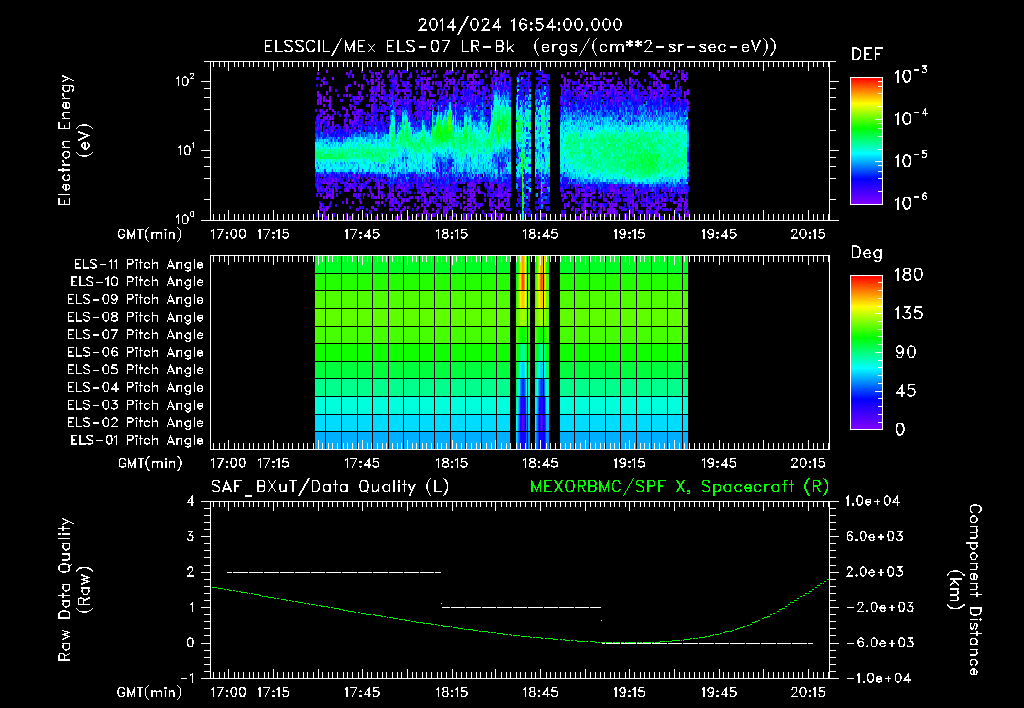This screenshot has height=708, width=1024.
Task: Click the 19:45 tick under pitch angle panel
Action: pos(718,463)
